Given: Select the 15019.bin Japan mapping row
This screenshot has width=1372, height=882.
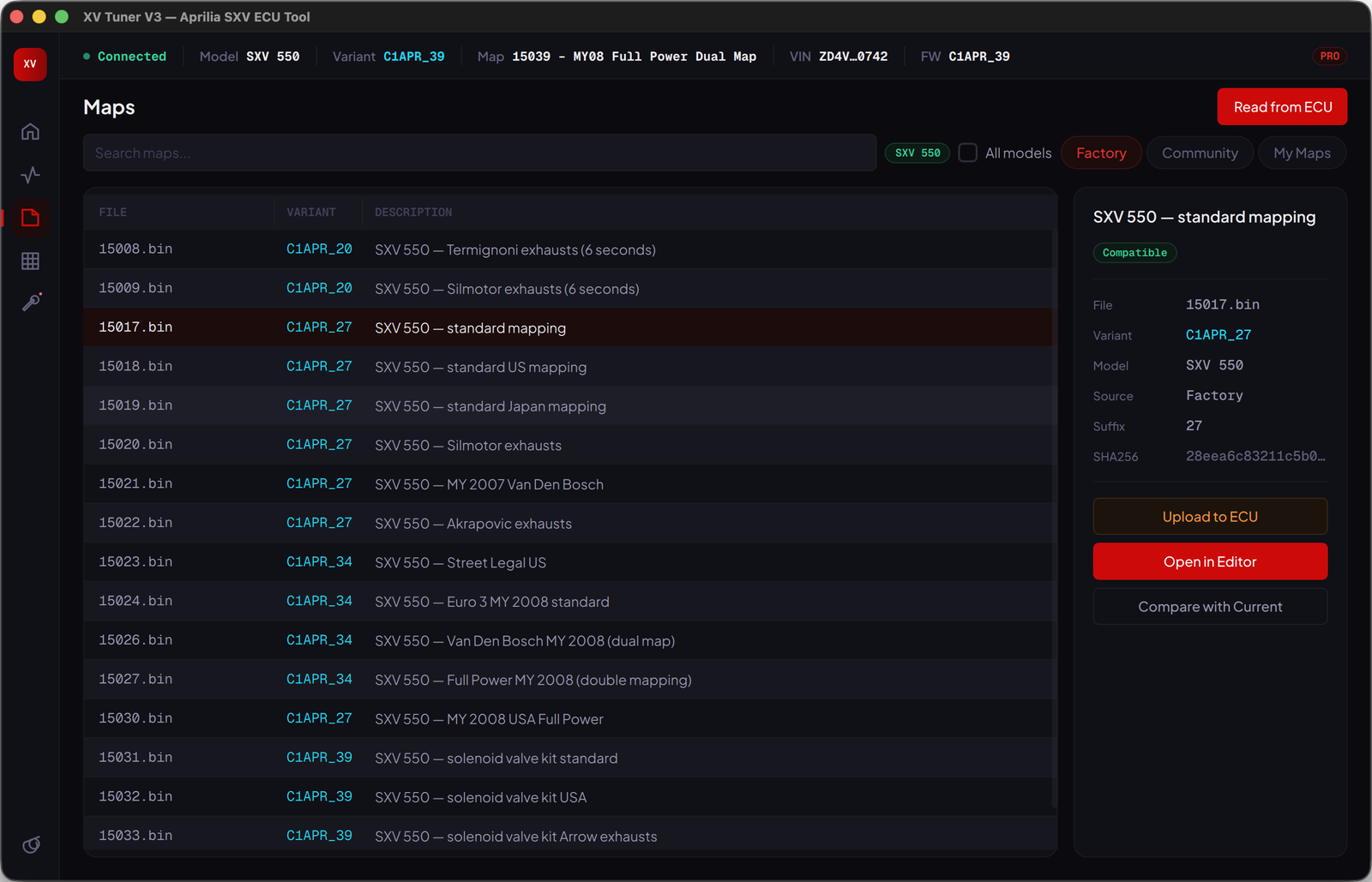Looking at the screenshot, I should pos(568,405).
